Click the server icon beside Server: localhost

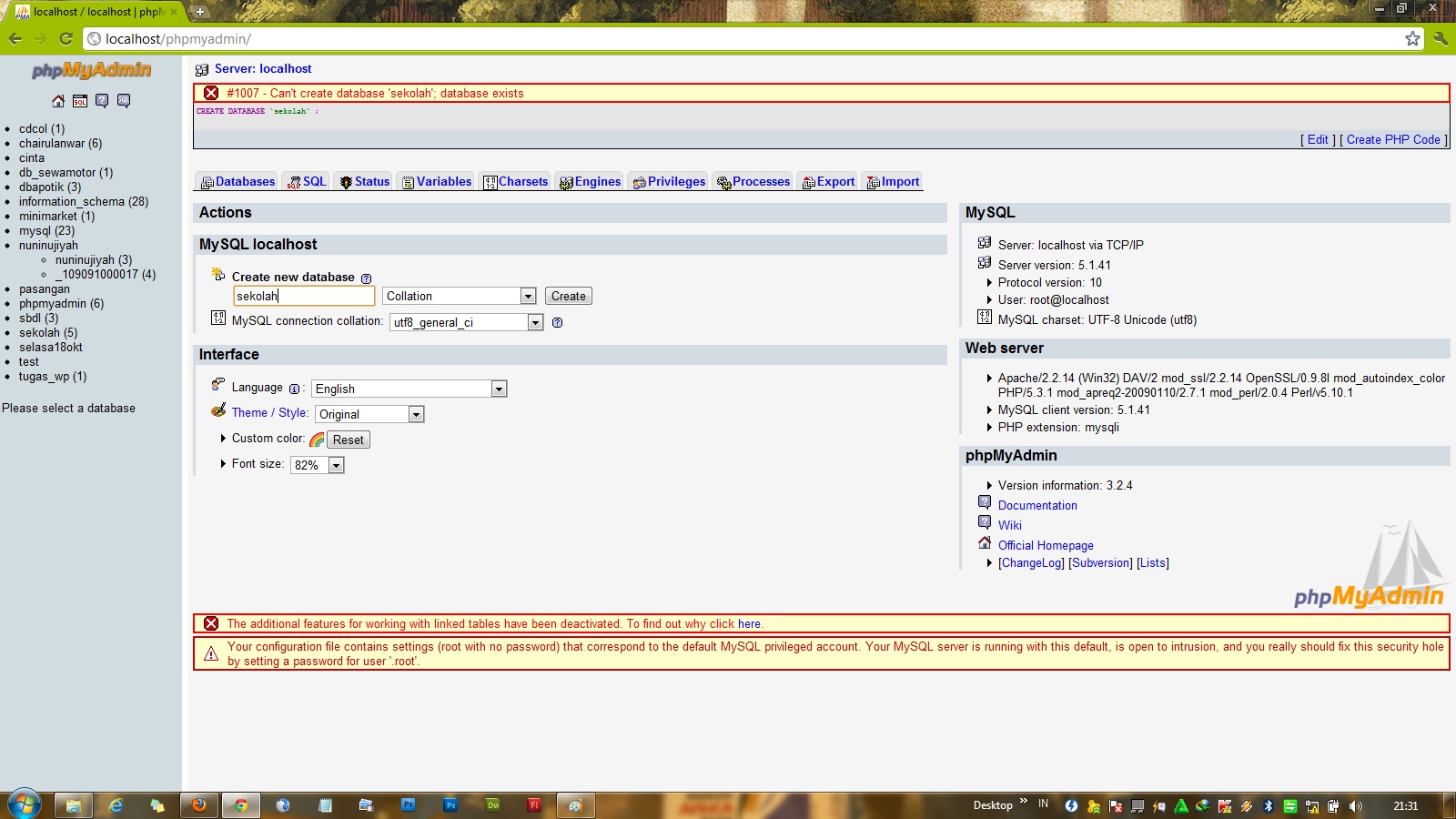pyautogui.click(x=202, y=69)
